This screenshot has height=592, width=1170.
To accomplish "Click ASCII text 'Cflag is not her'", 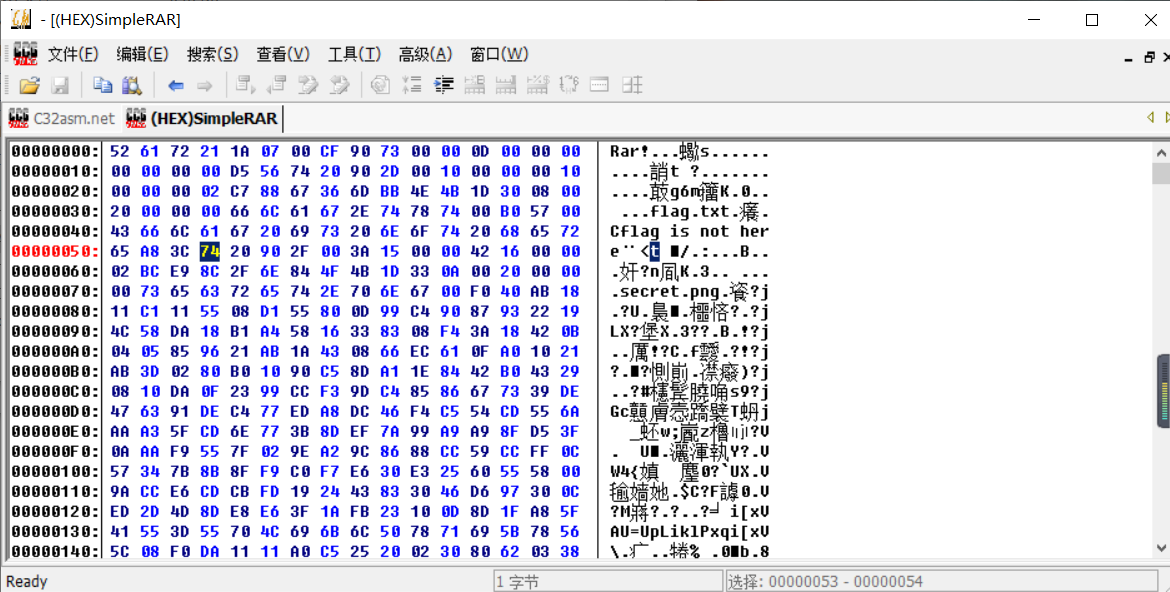I will (x=689, y=231).
